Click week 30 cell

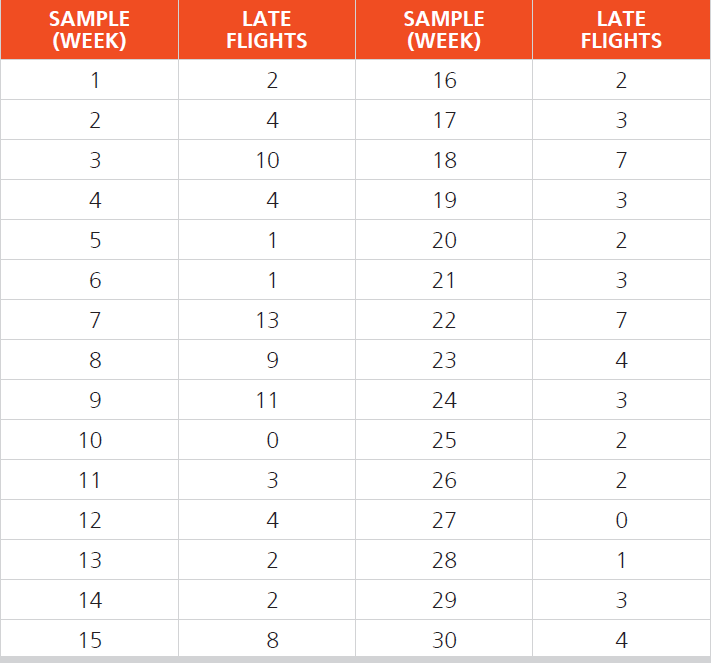(x=444, y=639)
